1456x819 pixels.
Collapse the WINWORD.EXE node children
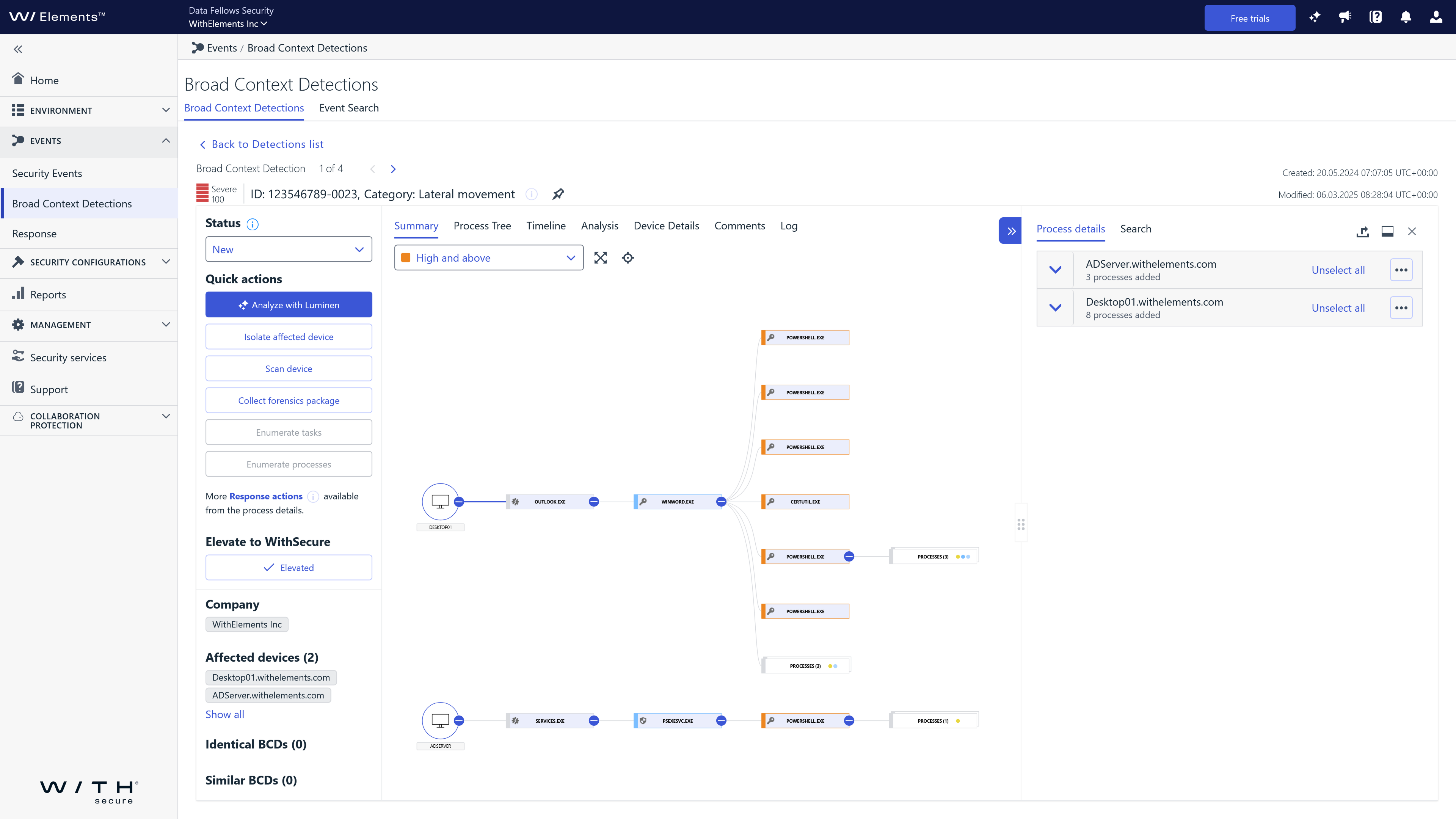tap(721, 502)
